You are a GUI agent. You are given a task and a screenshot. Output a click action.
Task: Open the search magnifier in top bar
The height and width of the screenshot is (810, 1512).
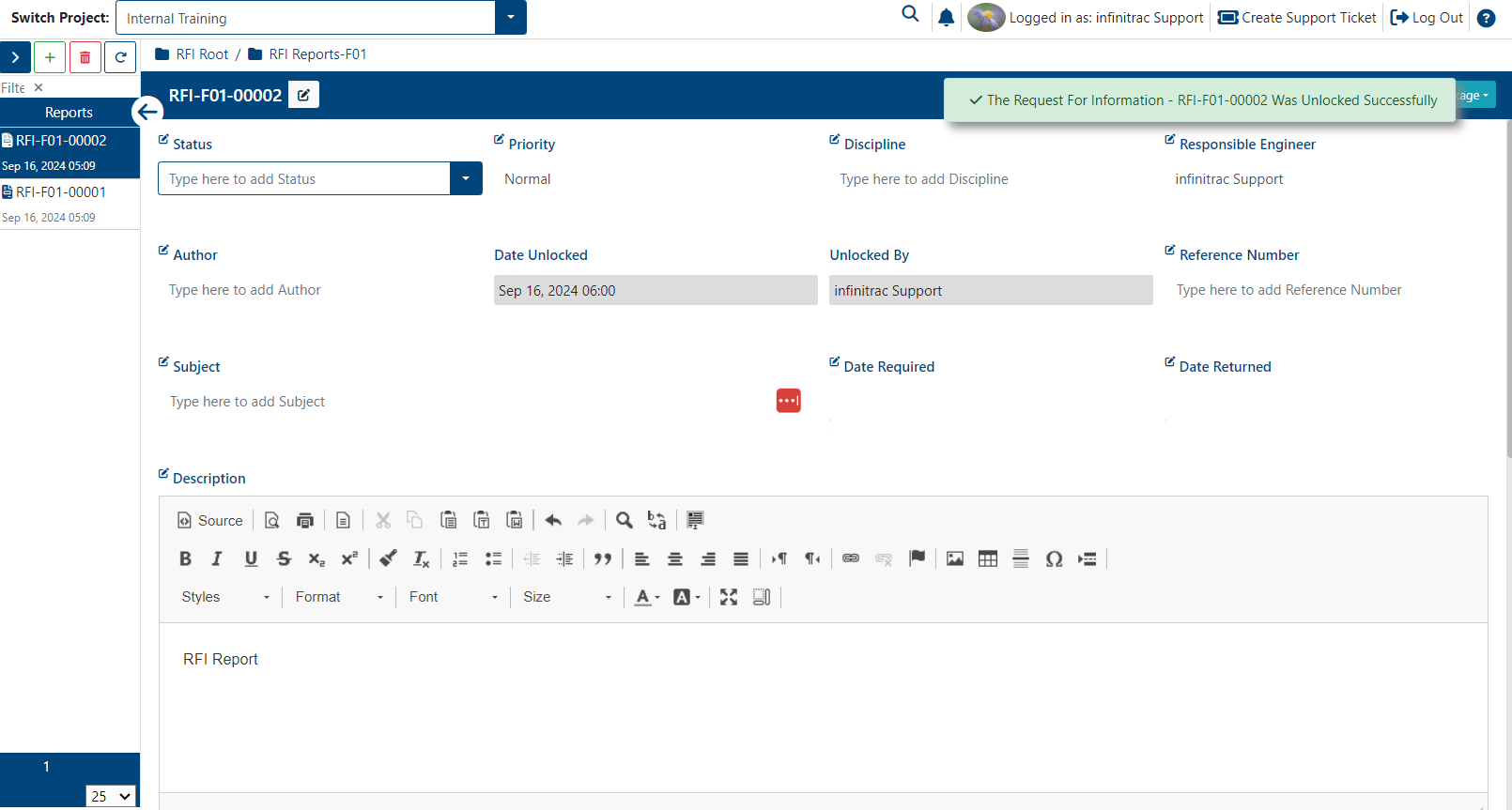click(910, 14)
